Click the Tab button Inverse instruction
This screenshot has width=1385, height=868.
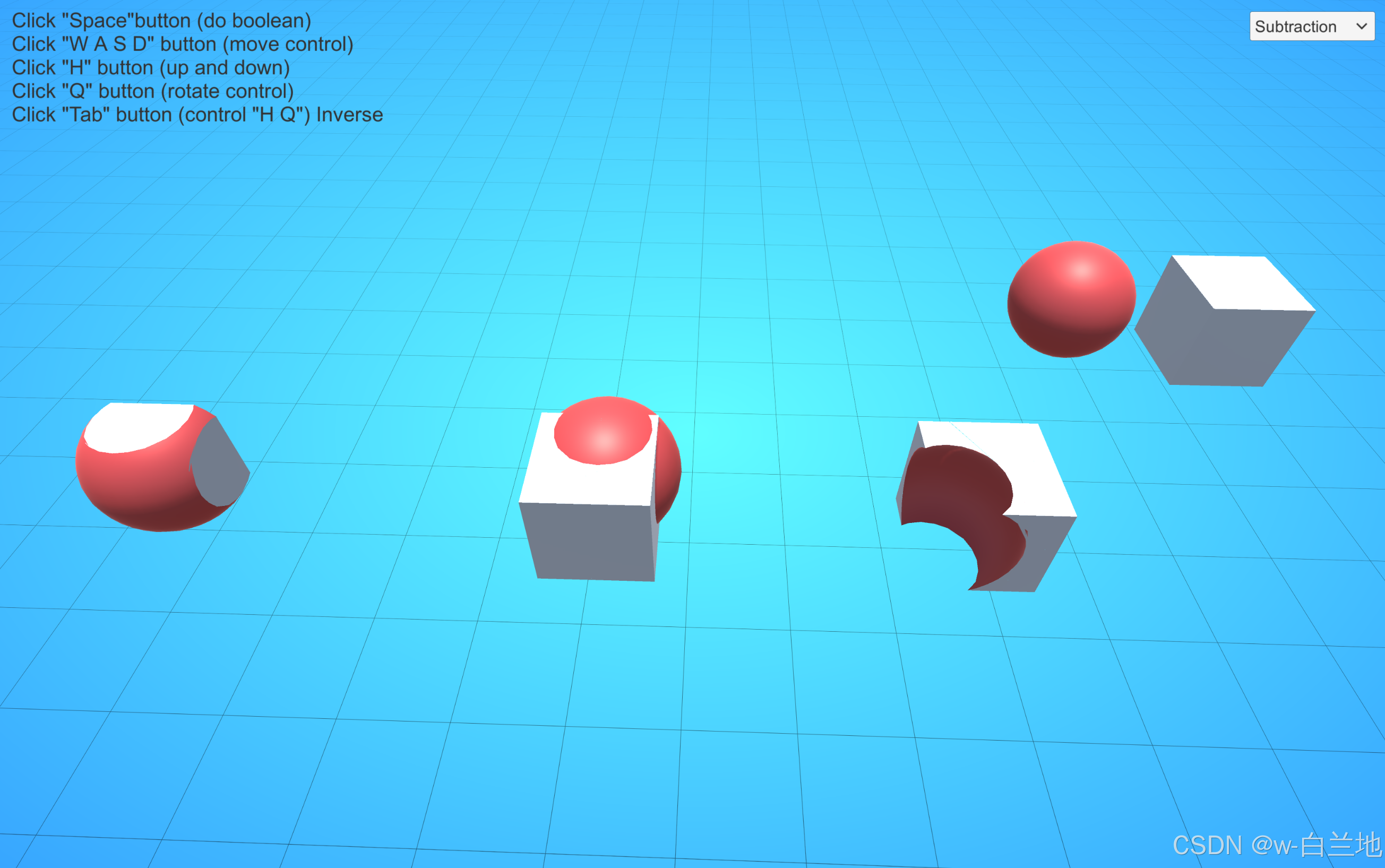click(x=197, y=115)
